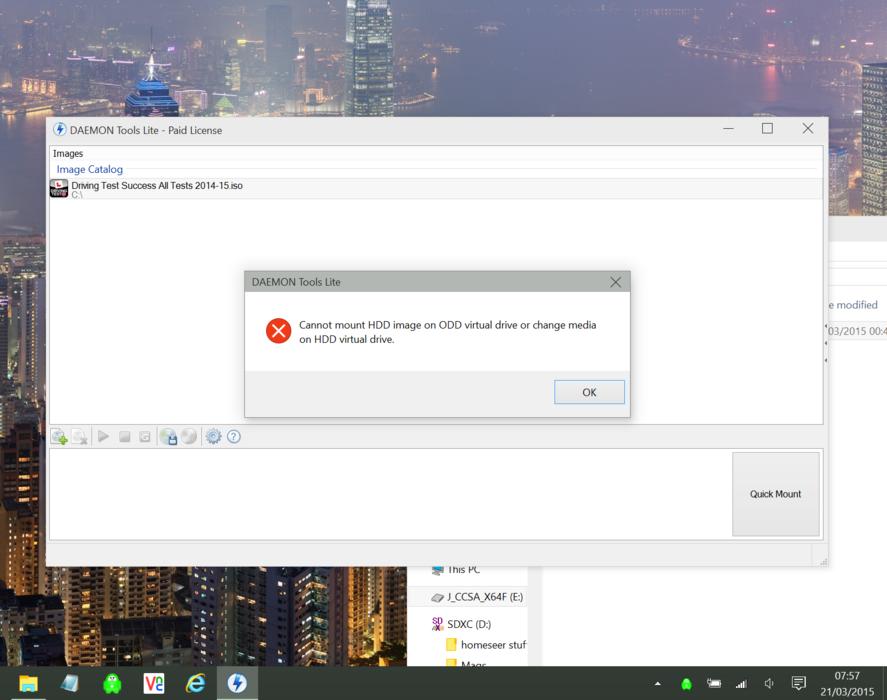
Task: Select J_CCSA_X64F (E:) drive in Explorer
Action: pyautogui.click(x=484, y=597)
